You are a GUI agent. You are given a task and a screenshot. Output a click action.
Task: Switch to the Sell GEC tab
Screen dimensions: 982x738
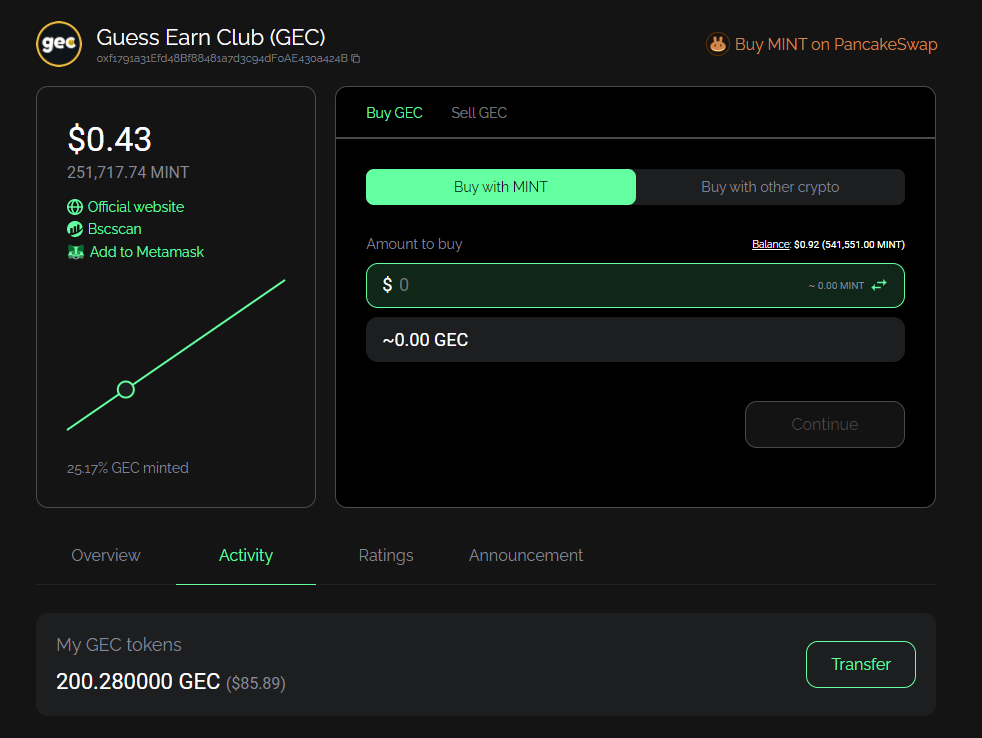pos(479,113)
